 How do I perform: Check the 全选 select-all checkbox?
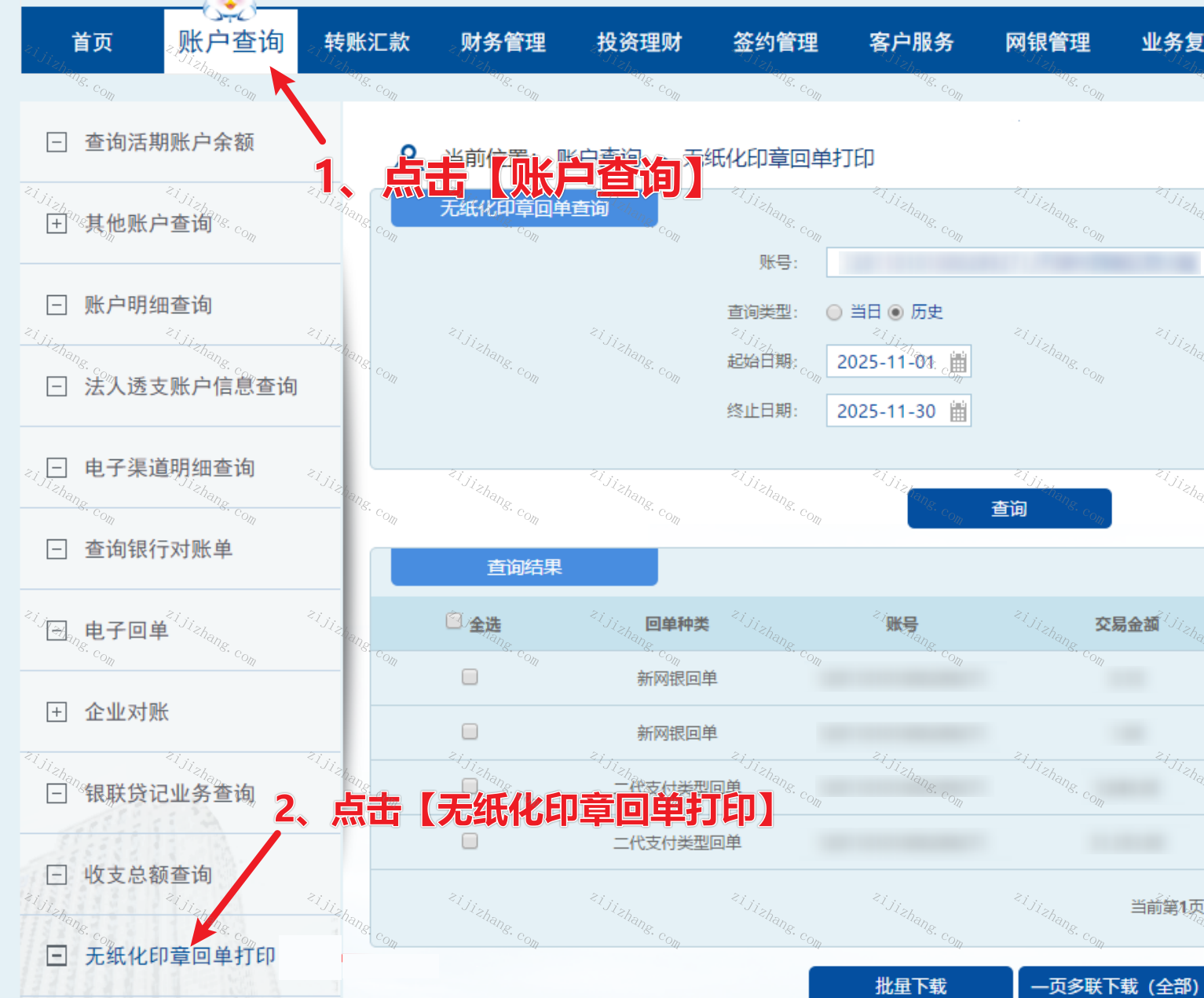(x=454, y=621)
